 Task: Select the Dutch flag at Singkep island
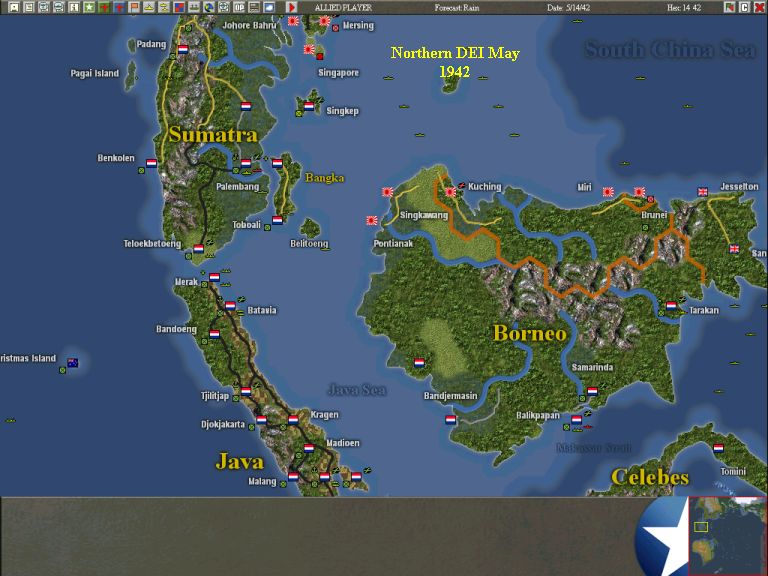tap(309, 106)
